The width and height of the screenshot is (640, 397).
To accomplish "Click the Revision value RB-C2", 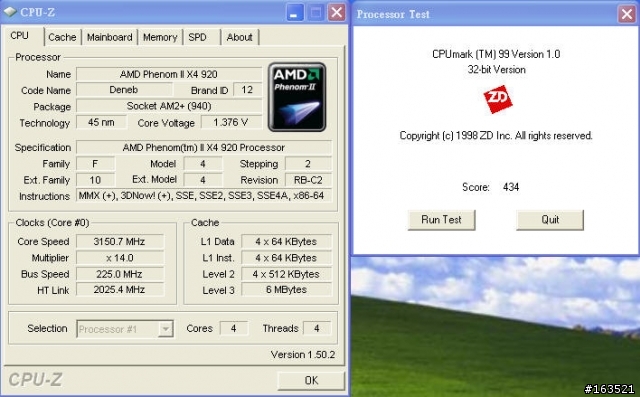I will click(x=308, y=180).
